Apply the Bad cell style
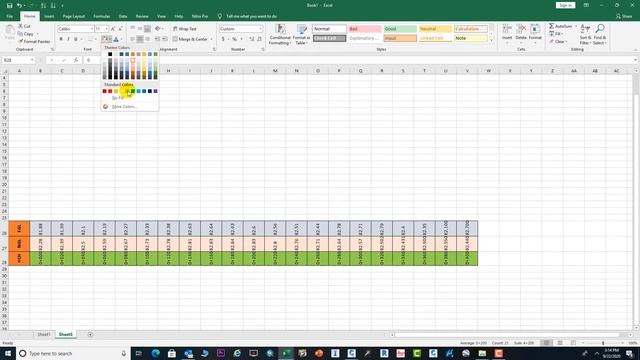640x360 pixels. coord(365,29)
